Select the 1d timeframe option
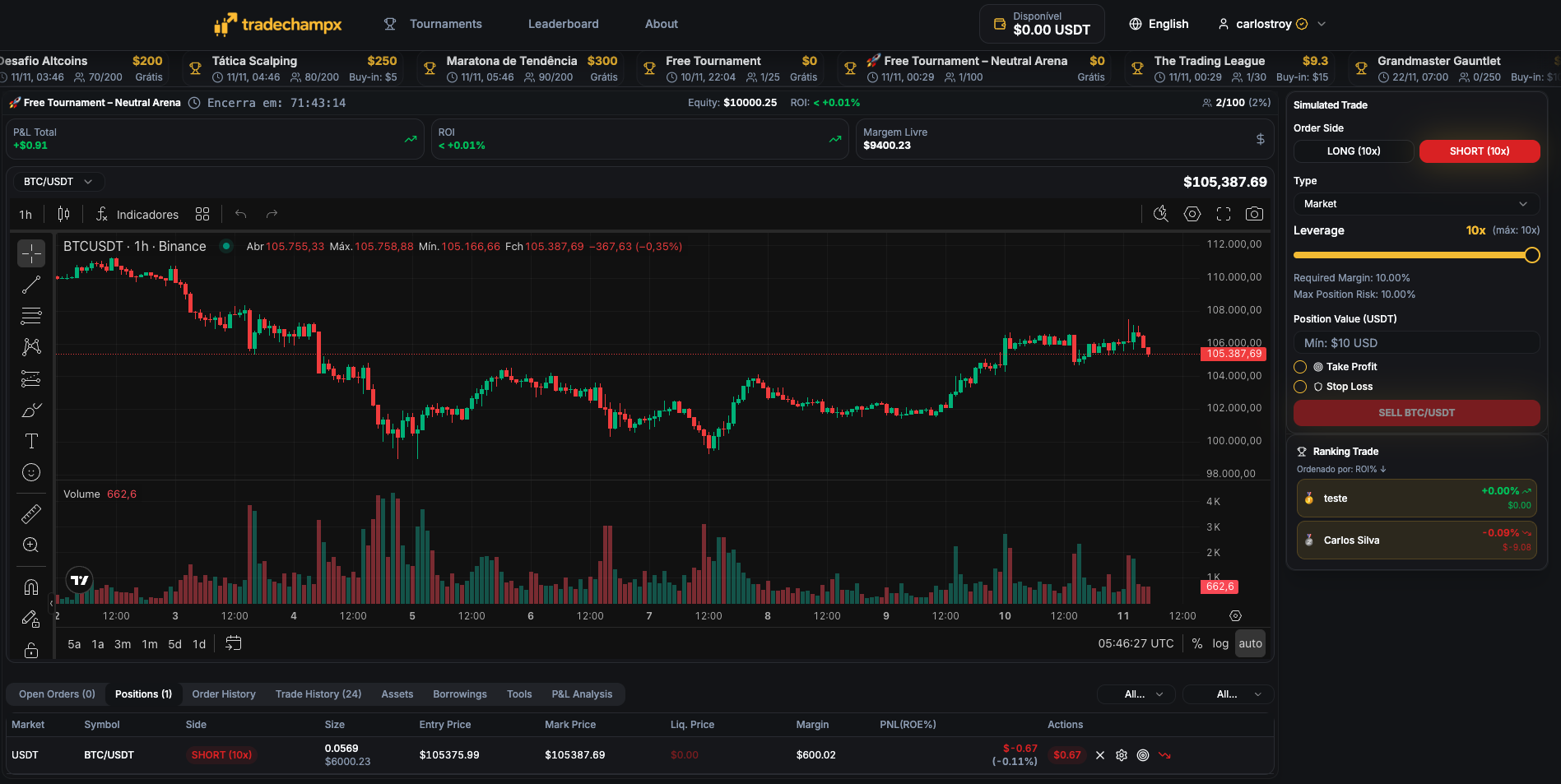The image size is (1561, 784). [x=198, y=644]
